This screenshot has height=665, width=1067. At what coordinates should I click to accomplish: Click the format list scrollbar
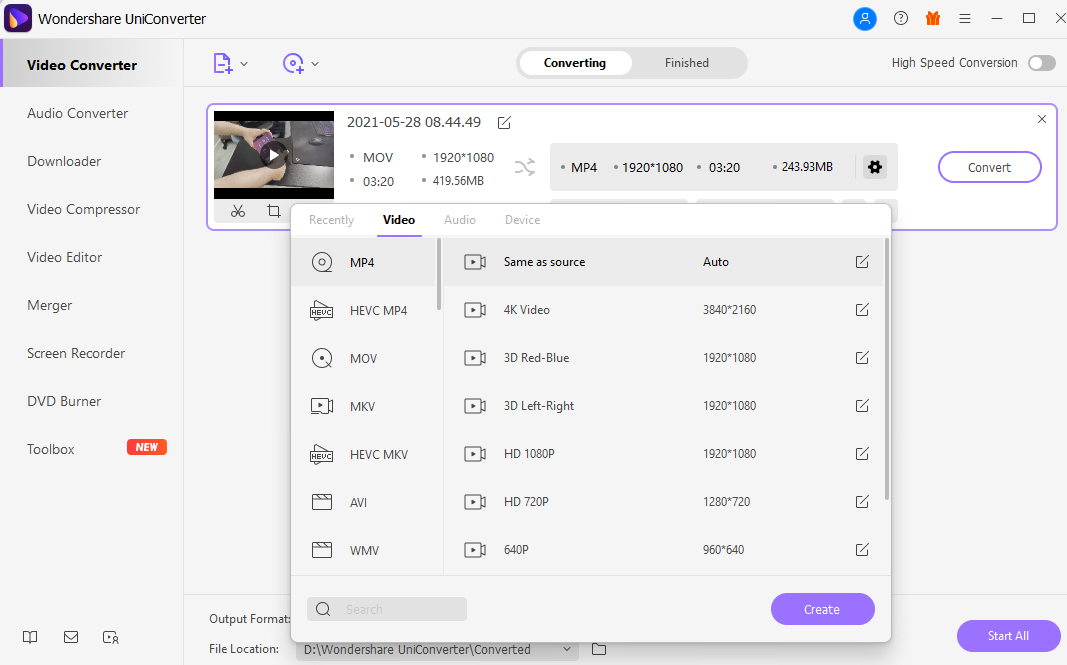pos(439,274)
